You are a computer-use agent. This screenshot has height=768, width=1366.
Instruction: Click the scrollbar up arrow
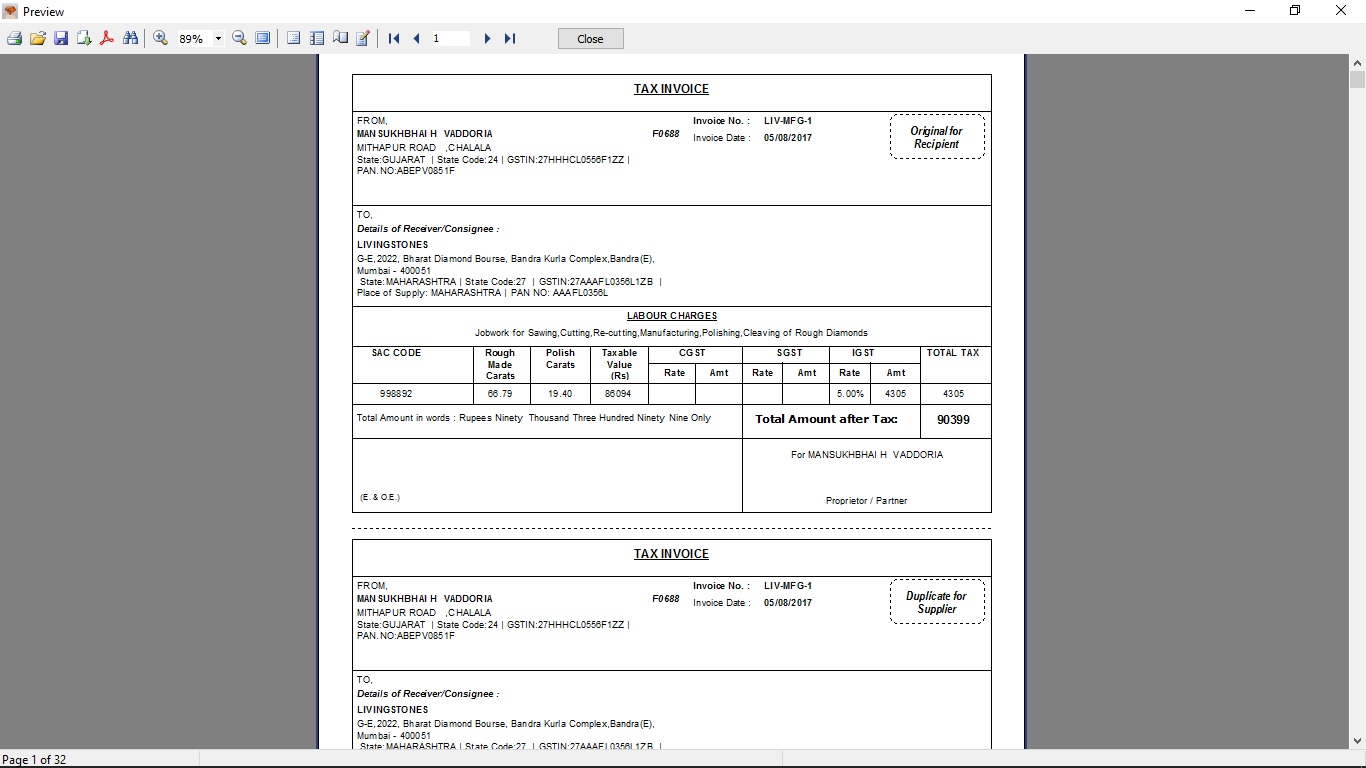point(1357,62)
